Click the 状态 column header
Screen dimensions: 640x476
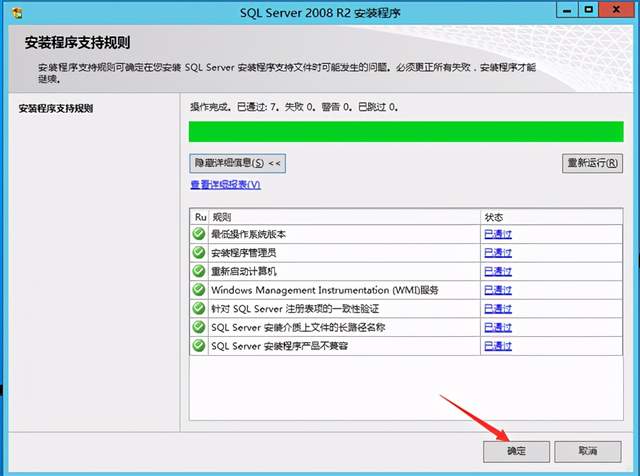551,217
